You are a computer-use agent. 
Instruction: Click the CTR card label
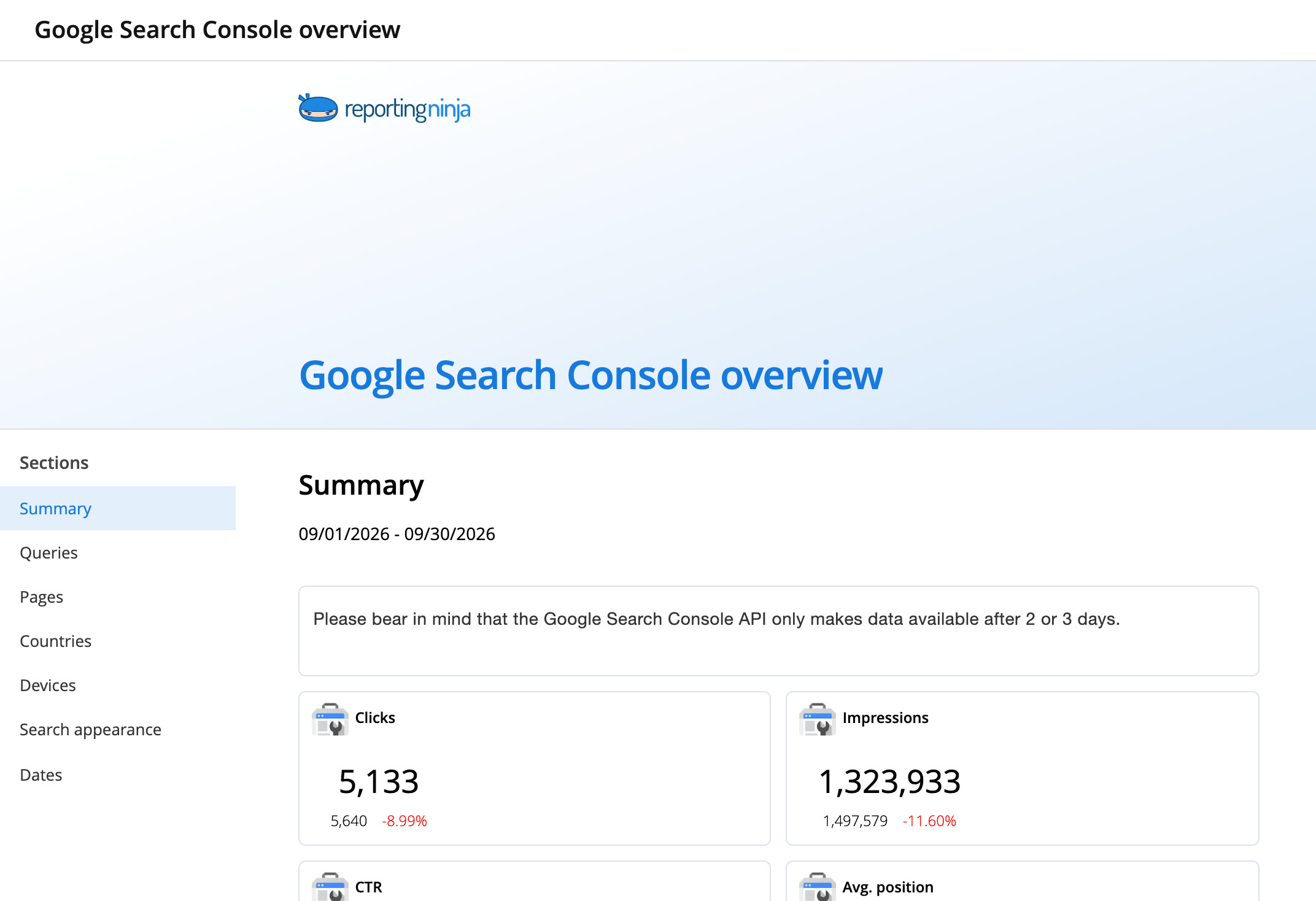click(368, 887)
